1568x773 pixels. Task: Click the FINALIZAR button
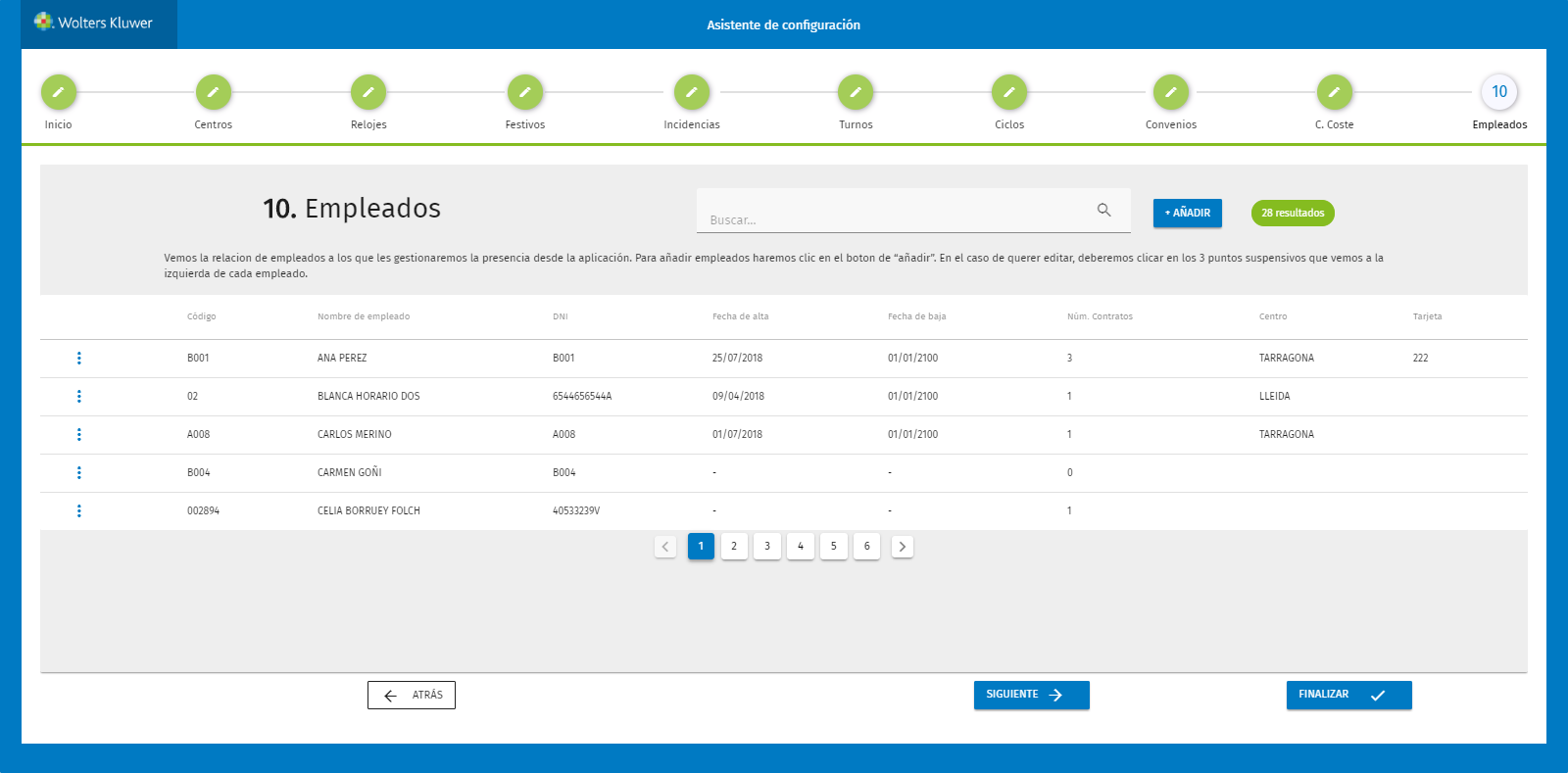pos(1349,695)
